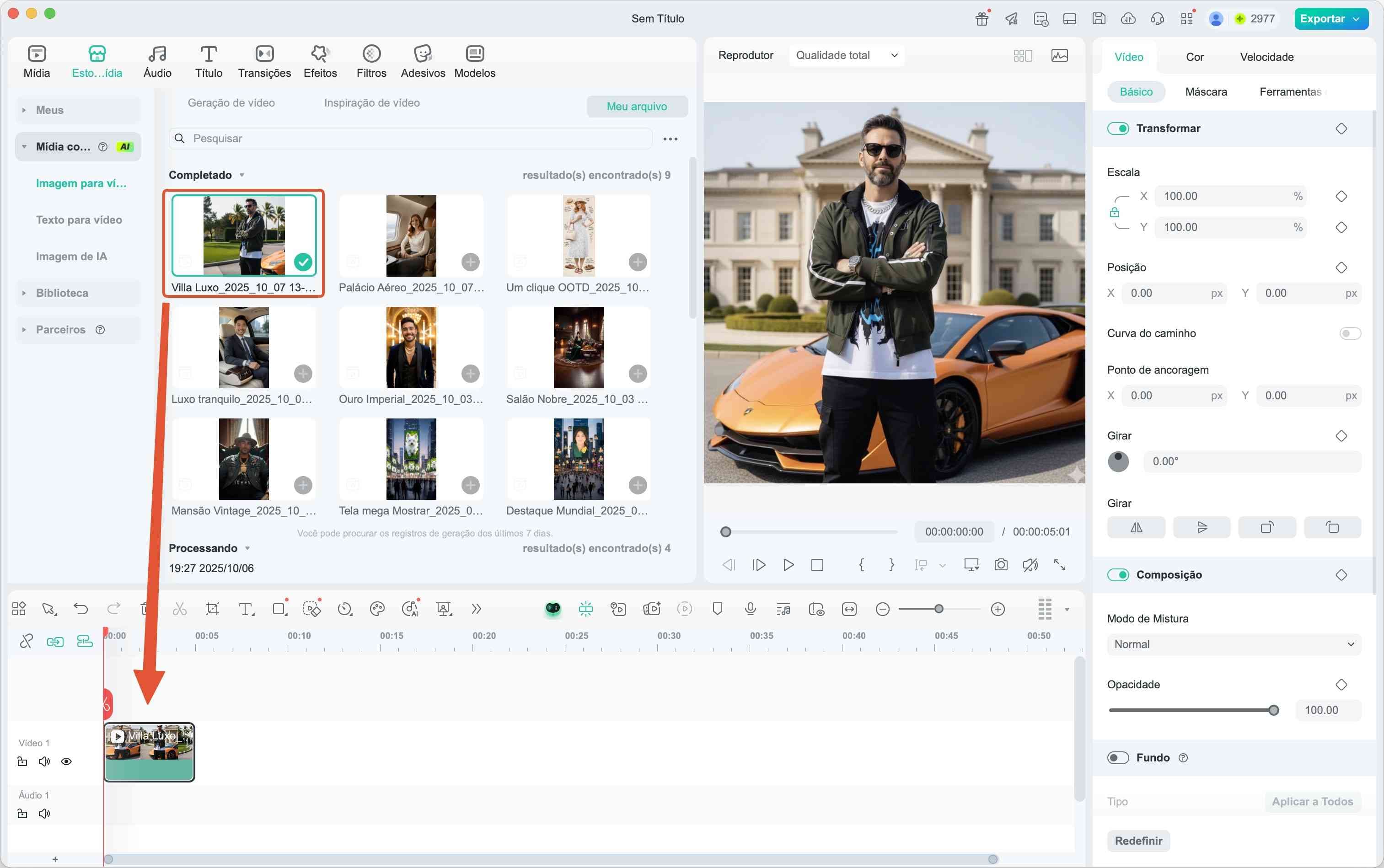Add Transformar keyframe diamond
1384x868 pixels.
[x=1341, y=129]
